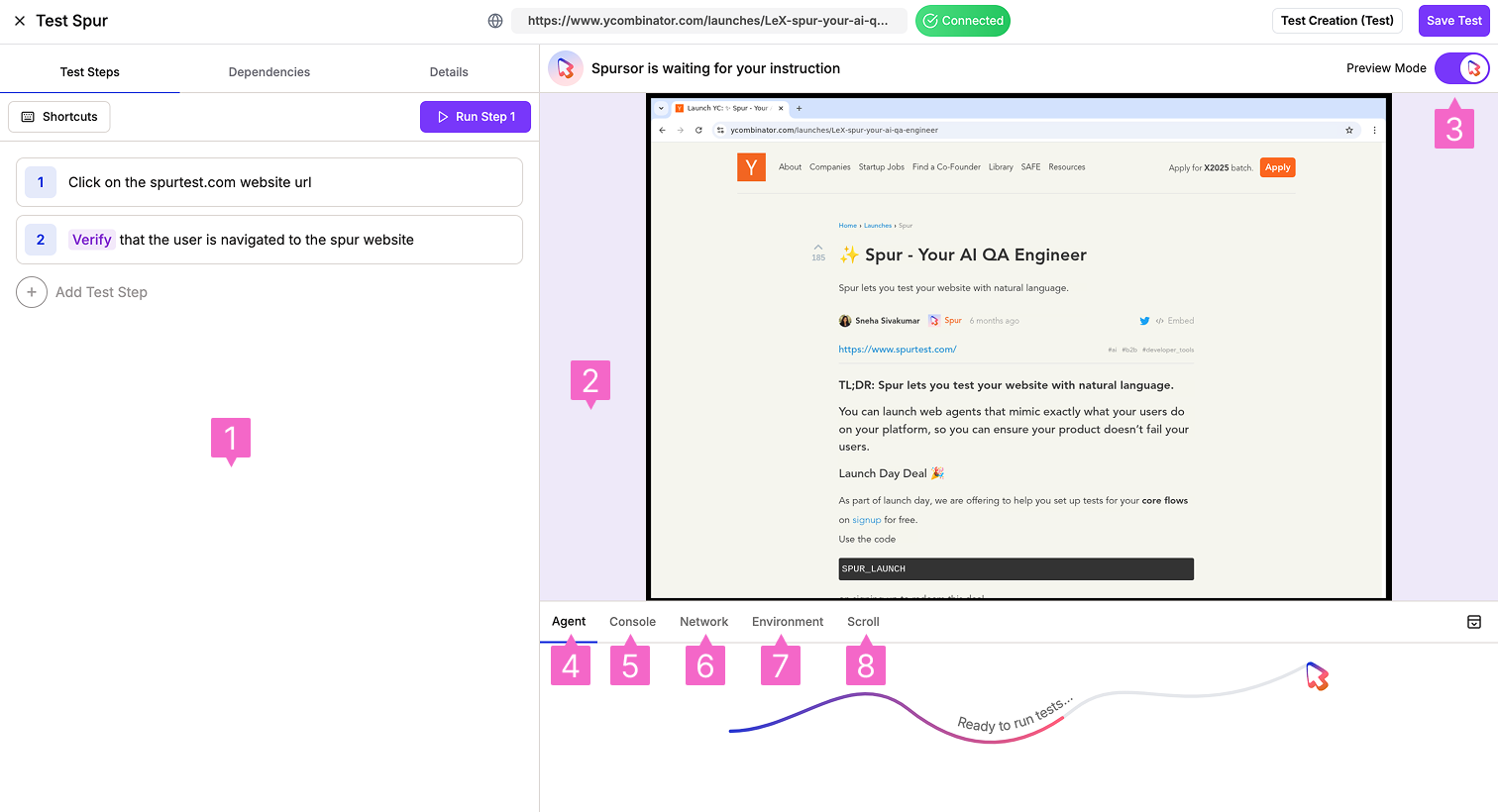This screenshot has height=812, width=1498.
Task: Click Companies in the YC navigation
Action: coord(830,167)
